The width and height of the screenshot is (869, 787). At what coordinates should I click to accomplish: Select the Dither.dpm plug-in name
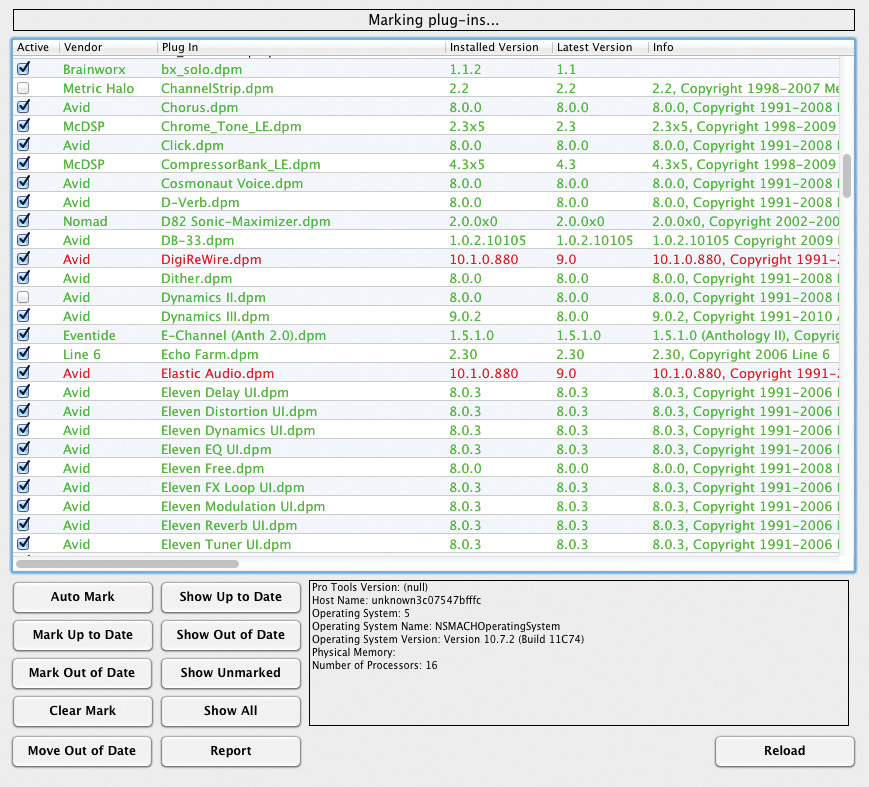pos(196,278)
